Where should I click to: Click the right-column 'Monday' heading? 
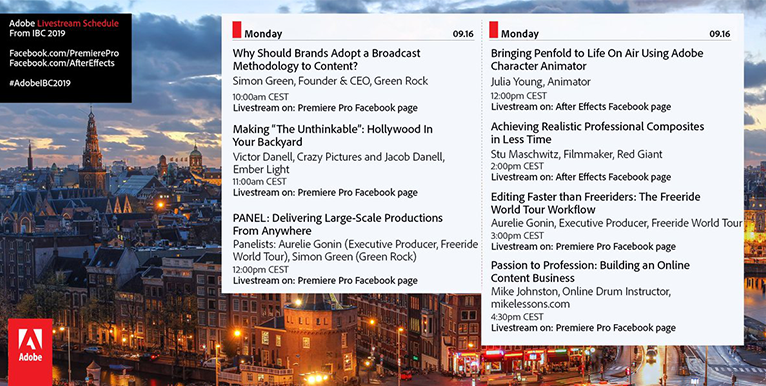(520, 34)
